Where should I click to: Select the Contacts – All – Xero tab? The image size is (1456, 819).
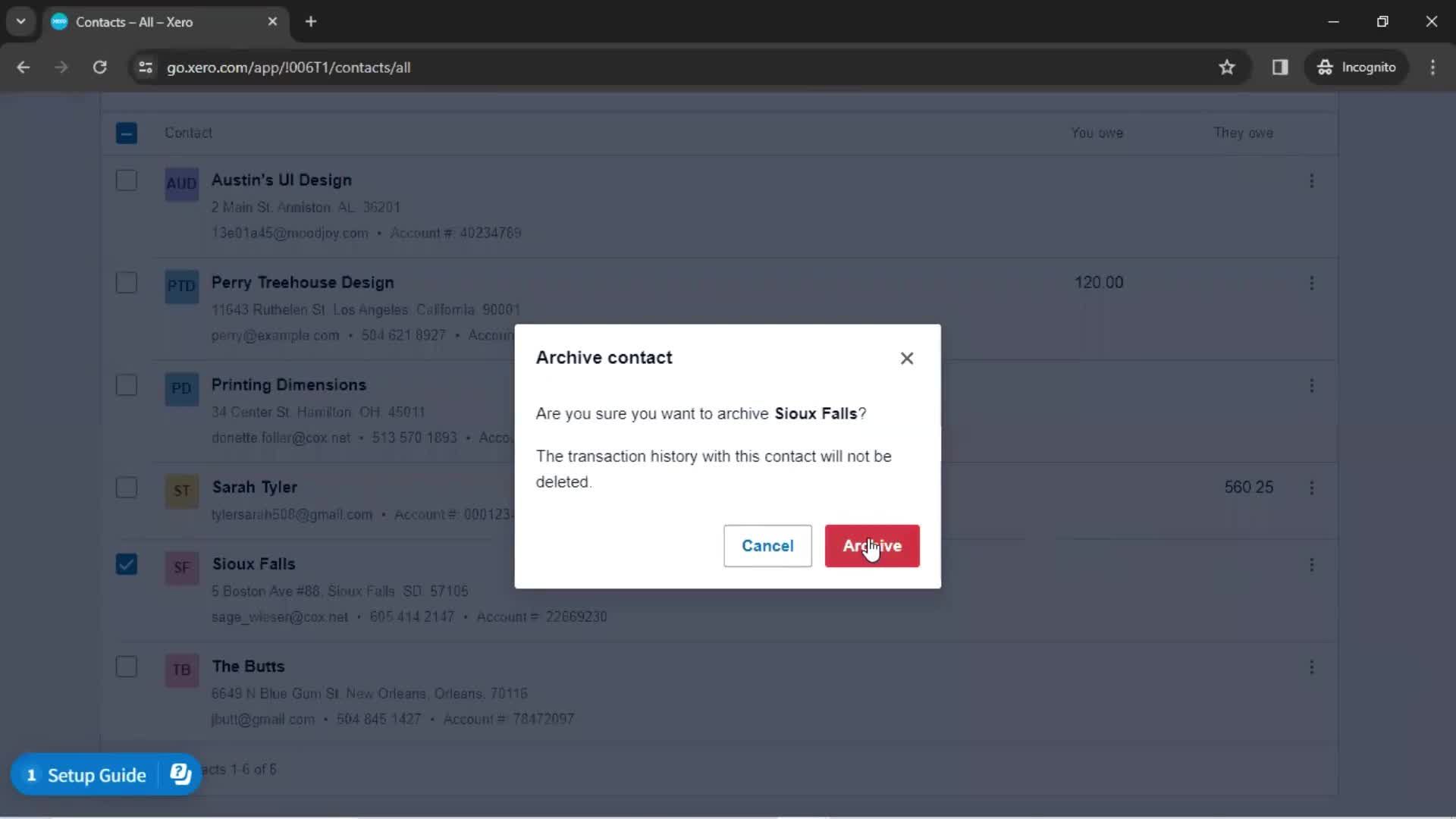(x=165, y=22)
